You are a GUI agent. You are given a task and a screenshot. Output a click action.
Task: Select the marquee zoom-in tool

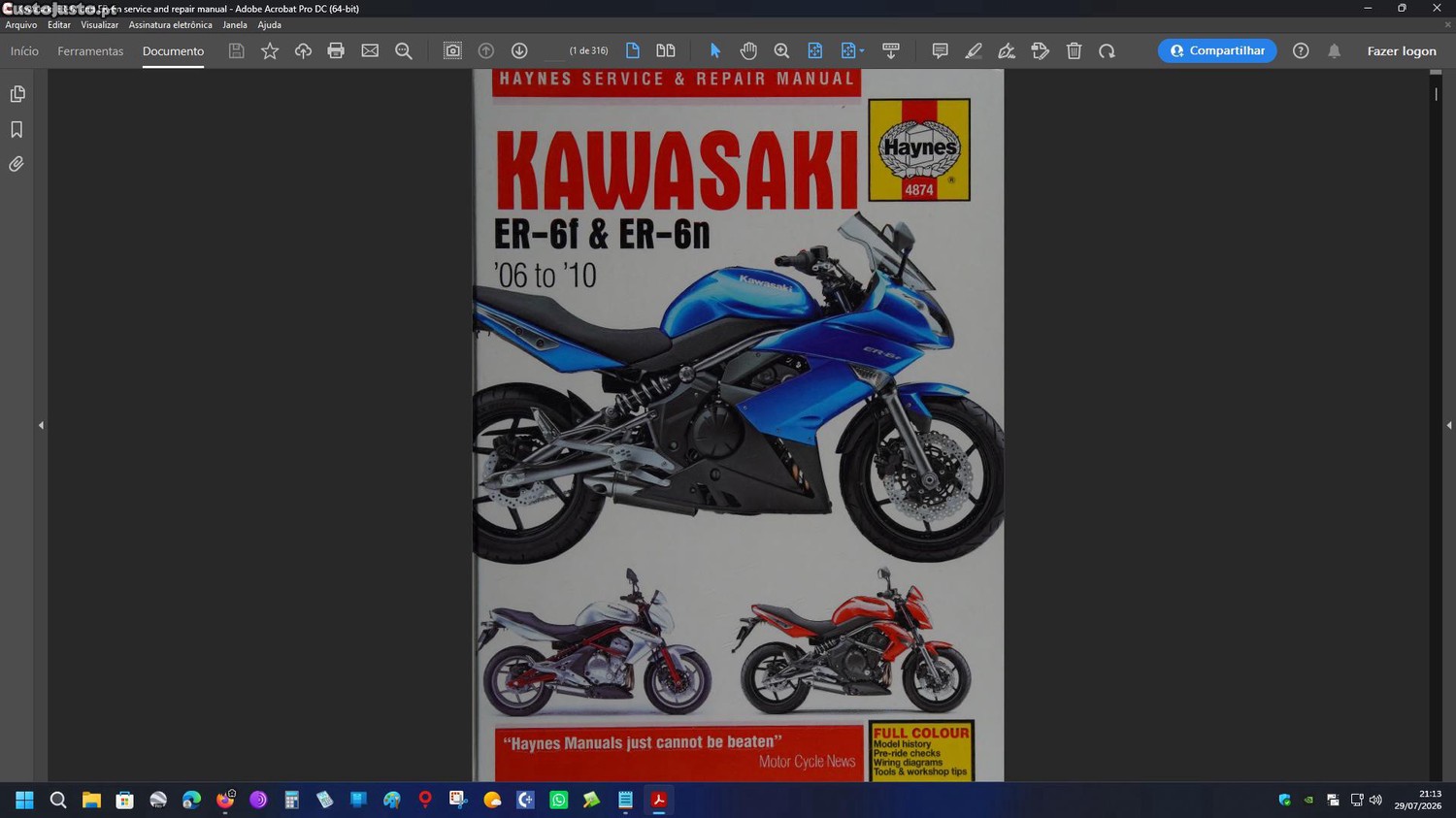781,50
